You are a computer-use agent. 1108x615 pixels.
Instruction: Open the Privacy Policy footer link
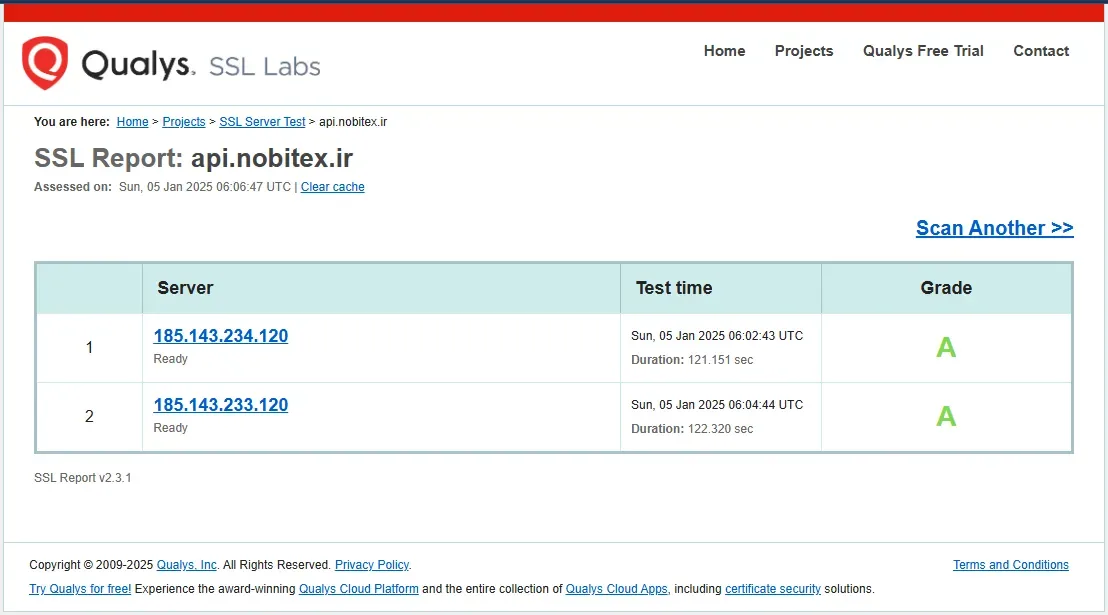pyautogui.click(x=372, y=565)
